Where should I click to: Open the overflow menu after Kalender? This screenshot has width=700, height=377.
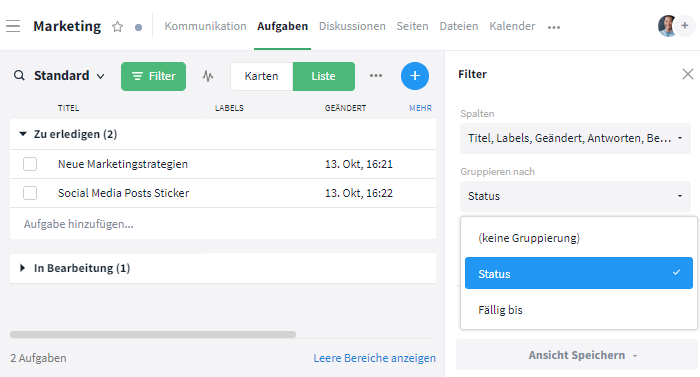point(554,27)
